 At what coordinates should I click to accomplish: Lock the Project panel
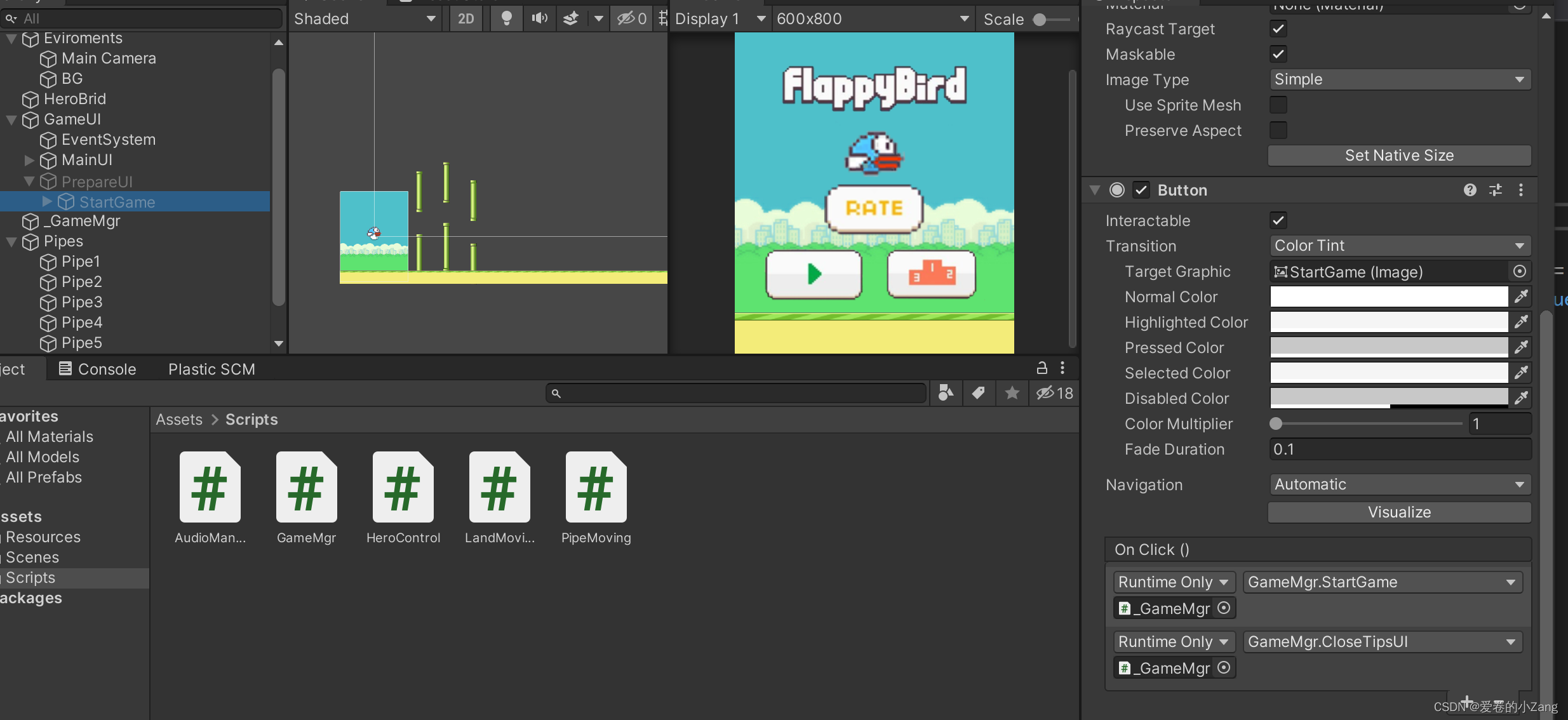pos(1042,368)
